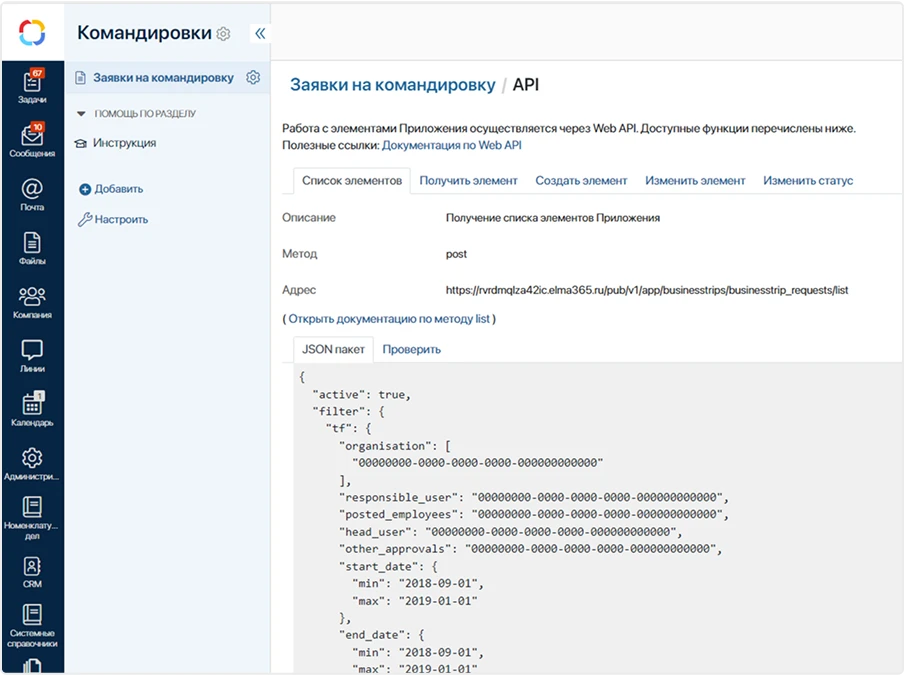Collapse side panel with double chevron
Screen dimensions: 904x675
click(260, 34)
